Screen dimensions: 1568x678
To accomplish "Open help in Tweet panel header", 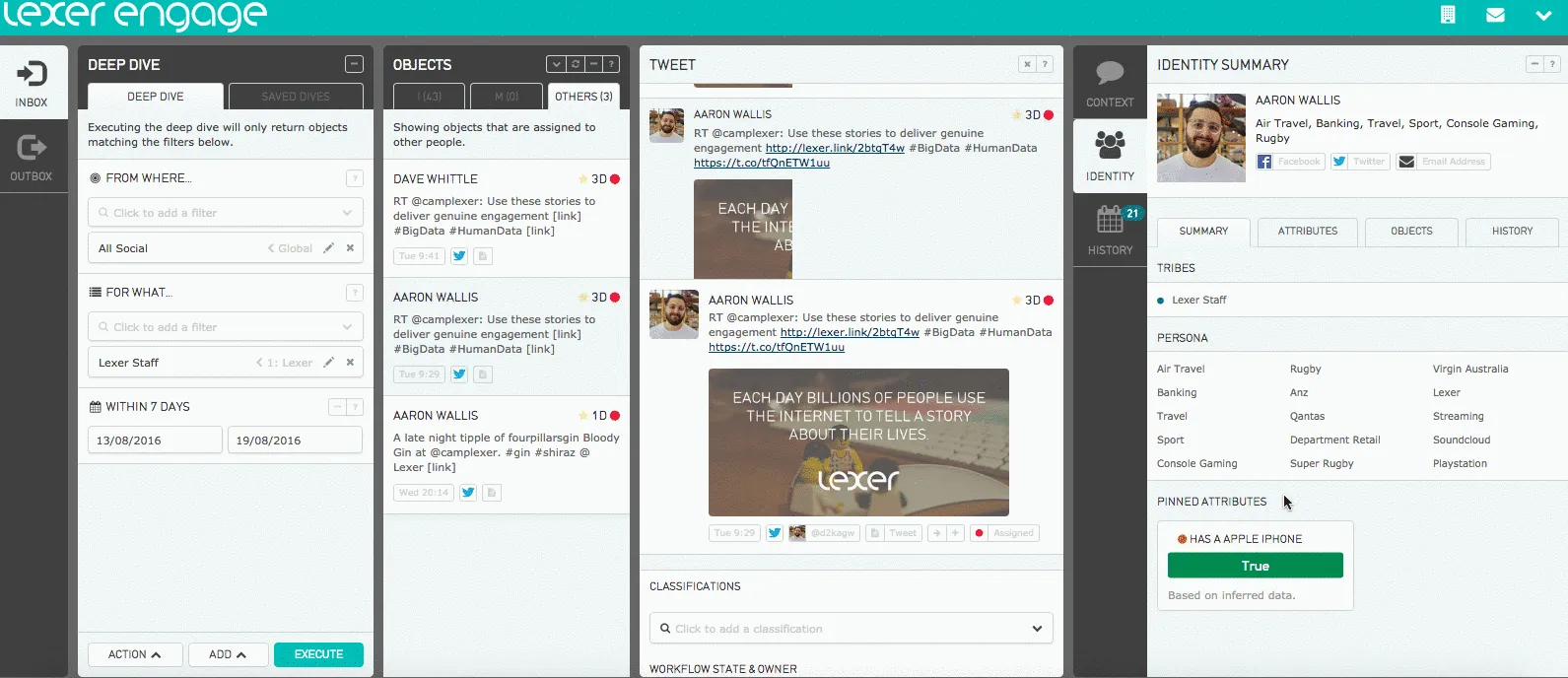I will [1045, 64].
